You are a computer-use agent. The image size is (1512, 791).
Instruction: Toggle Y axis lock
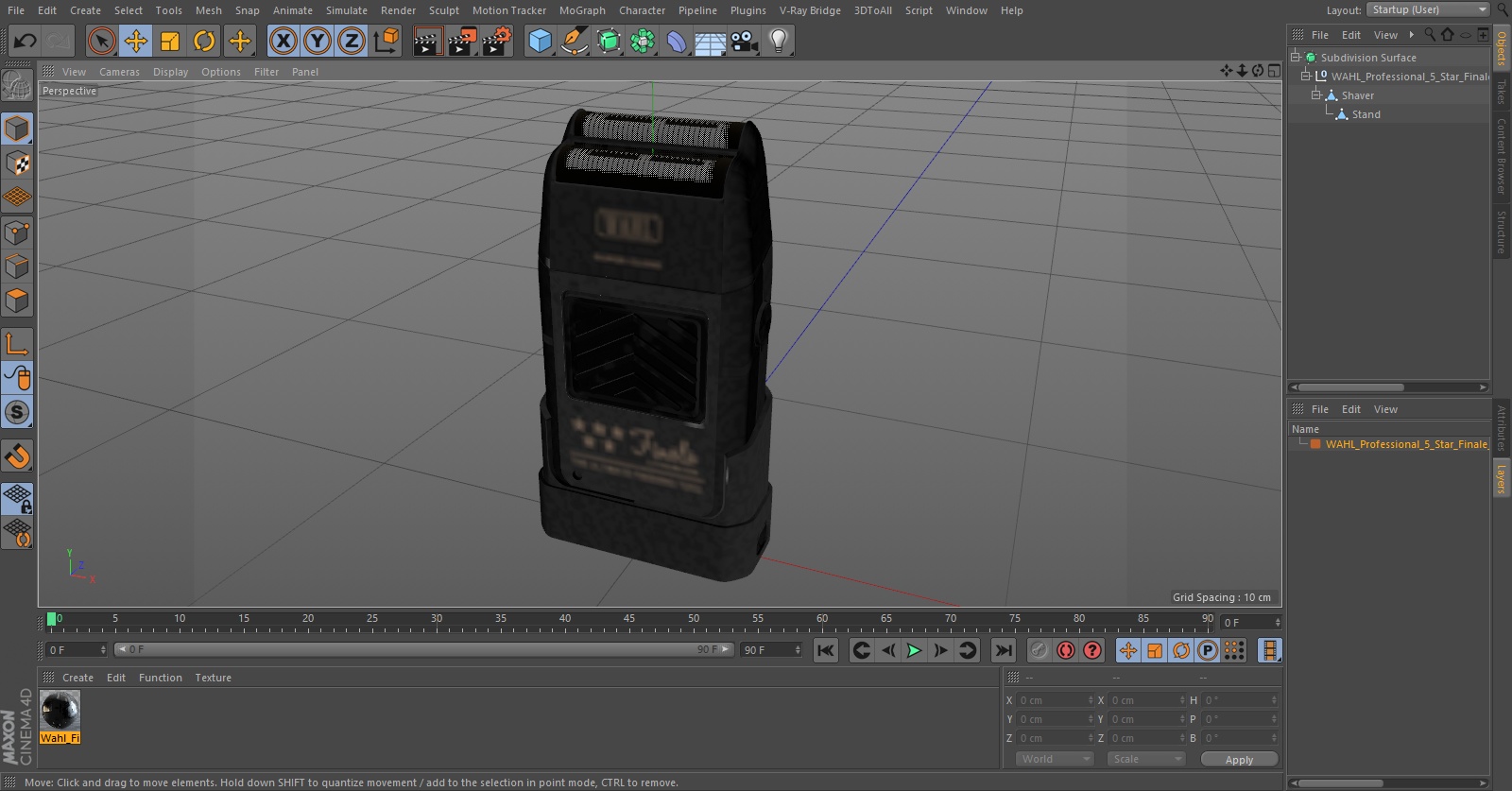tap(318, 41)
